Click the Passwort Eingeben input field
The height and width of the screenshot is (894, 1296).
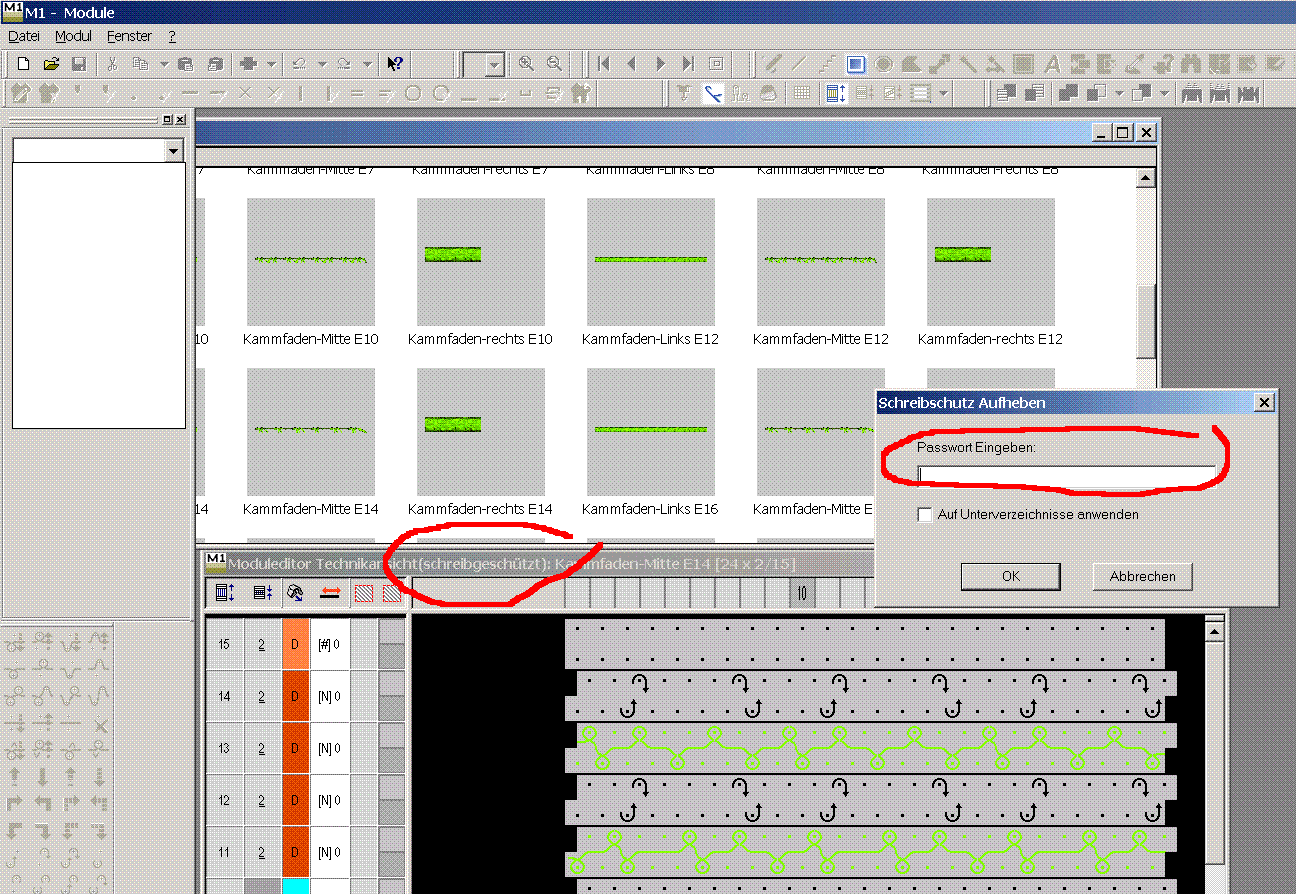click(x=1067, y=474)
